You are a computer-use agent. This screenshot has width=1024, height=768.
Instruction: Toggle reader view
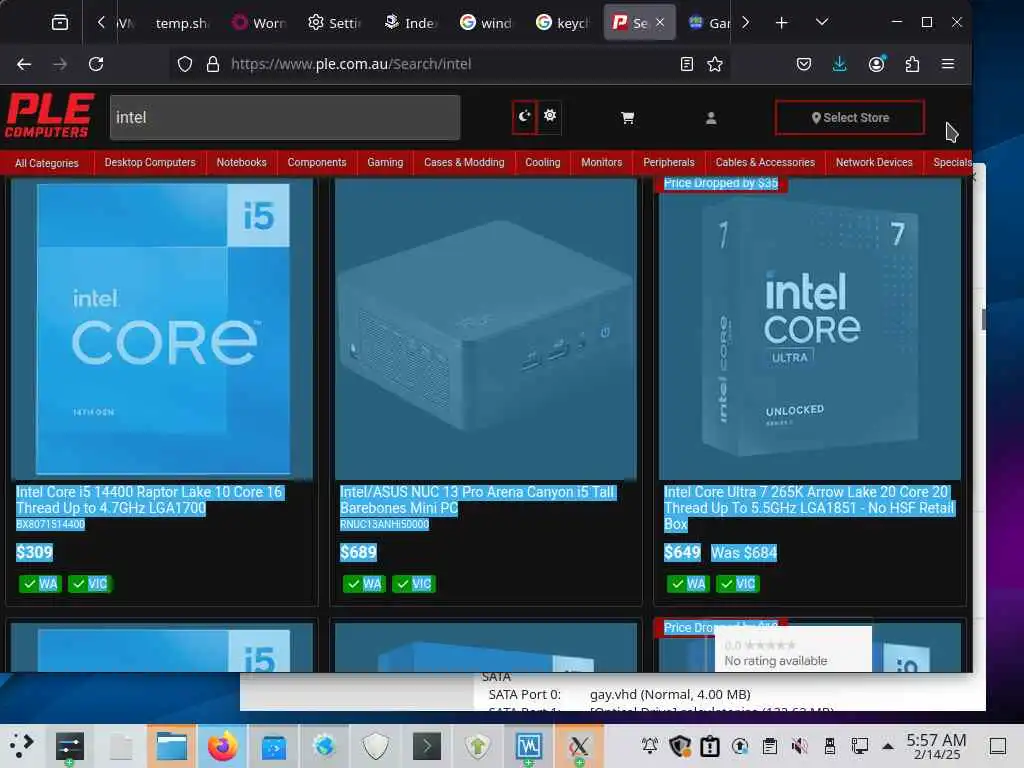point(686,64)
